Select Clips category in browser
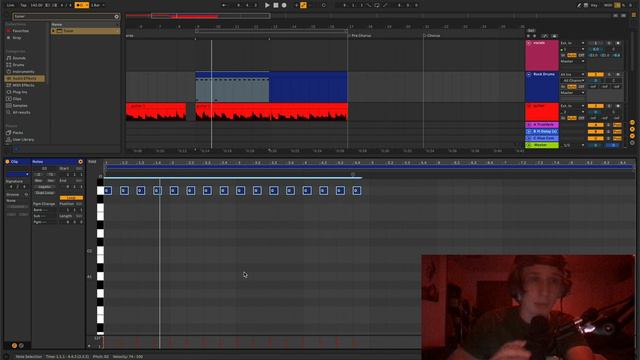640x360 pixels. pos(17,99)
